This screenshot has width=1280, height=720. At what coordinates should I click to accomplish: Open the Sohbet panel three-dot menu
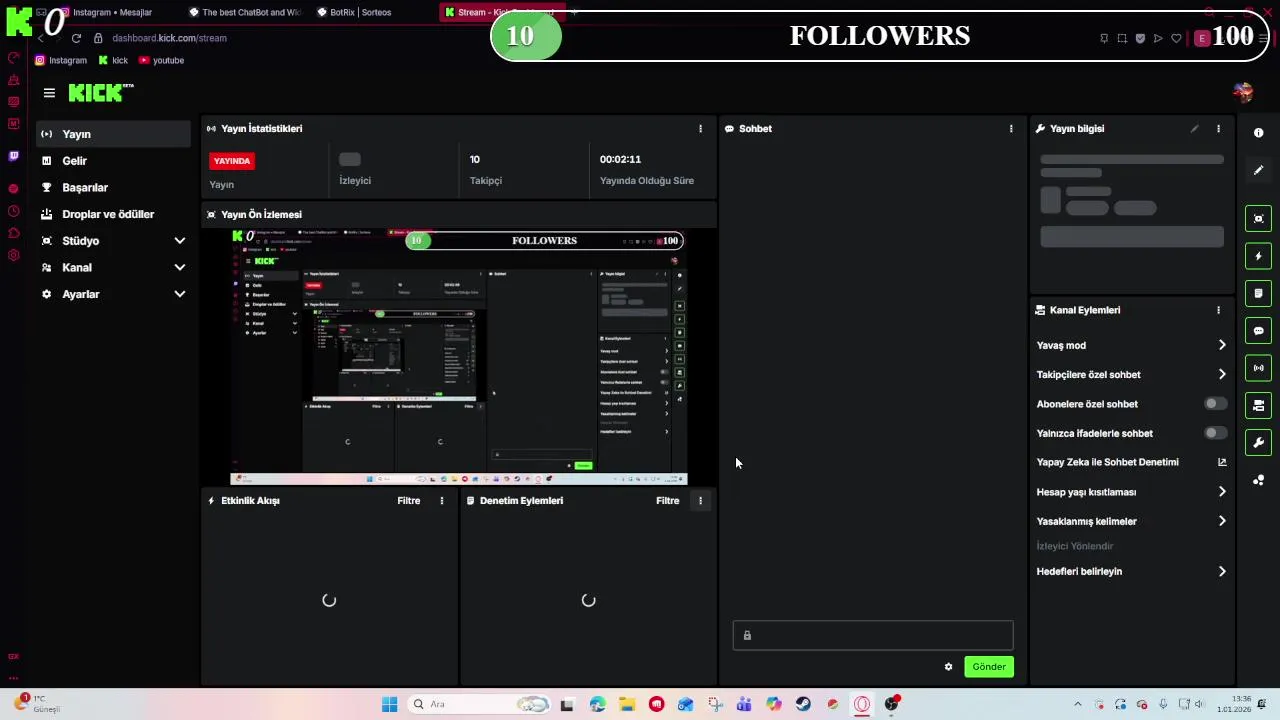(1011, 129)
